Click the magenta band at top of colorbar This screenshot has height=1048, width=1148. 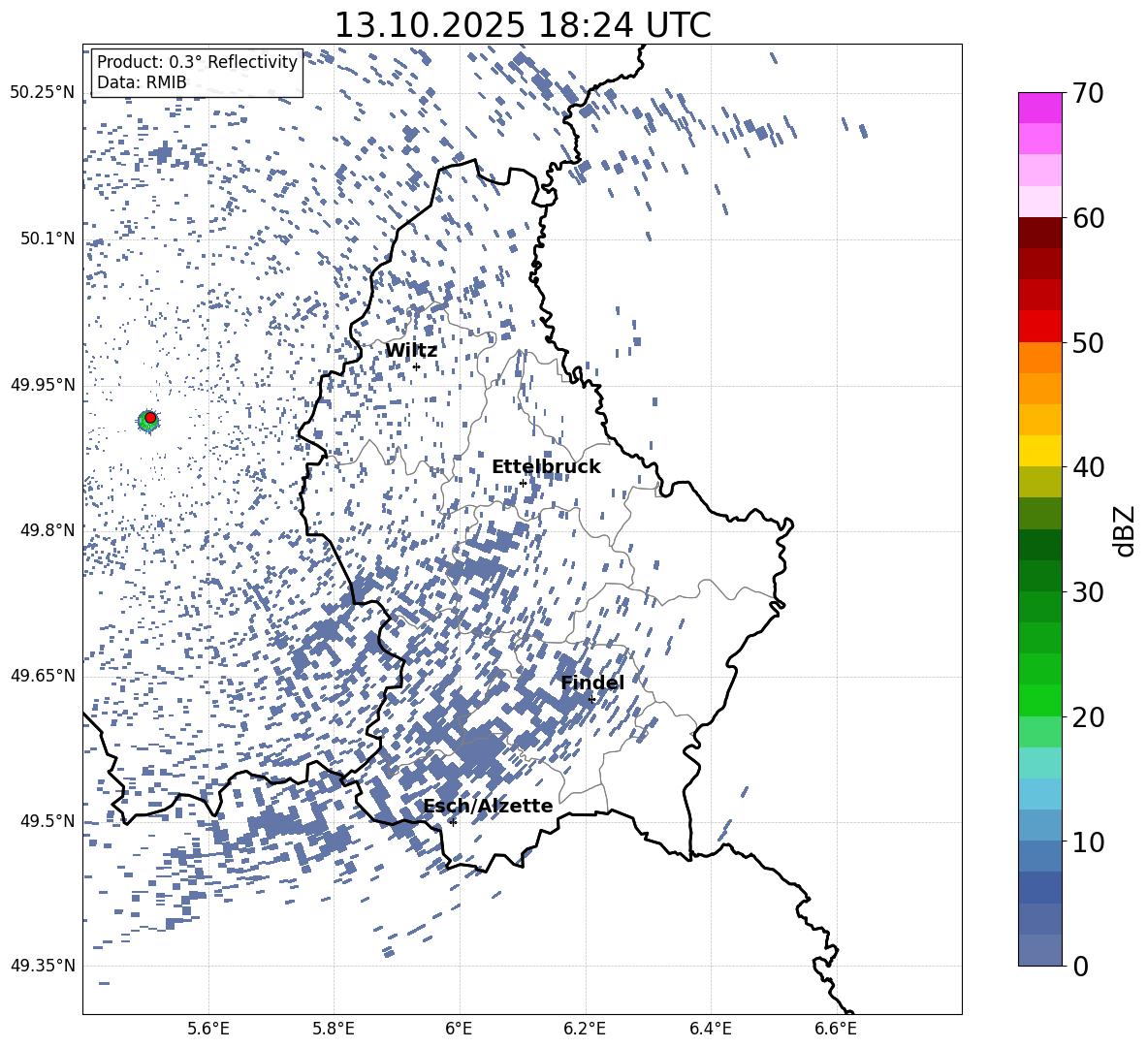point(1039,108)
